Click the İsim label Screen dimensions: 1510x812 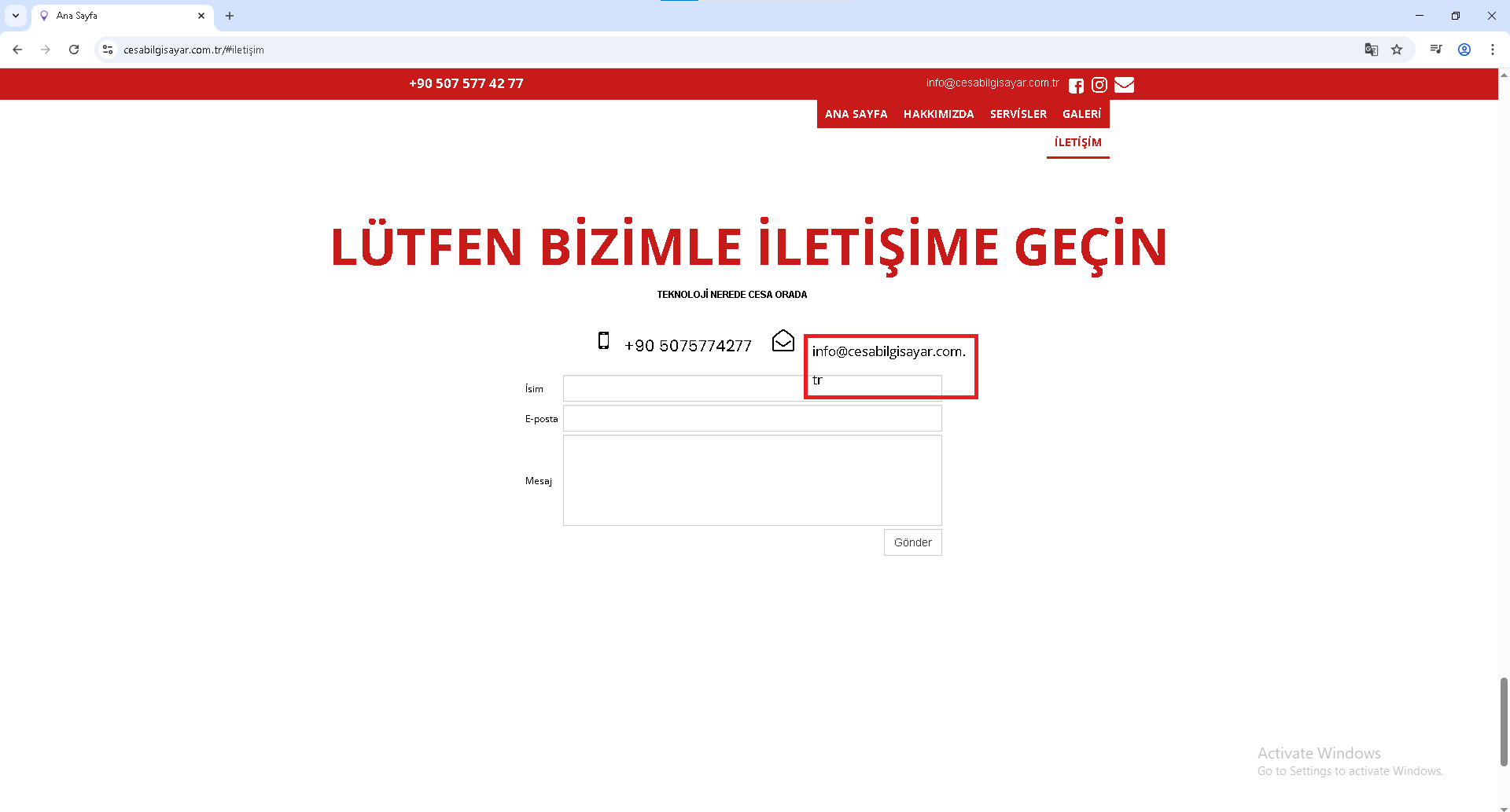(x=534, y=389)
